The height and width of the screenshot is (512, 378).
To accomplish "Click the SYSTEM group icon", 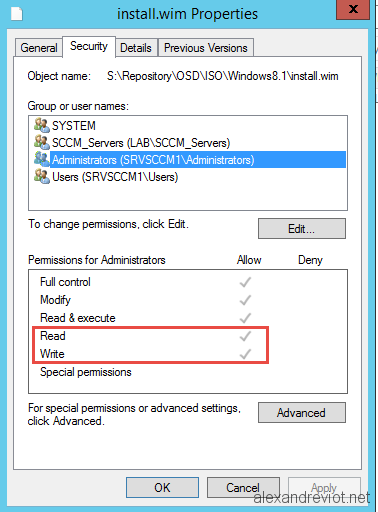I will (42, 125).
